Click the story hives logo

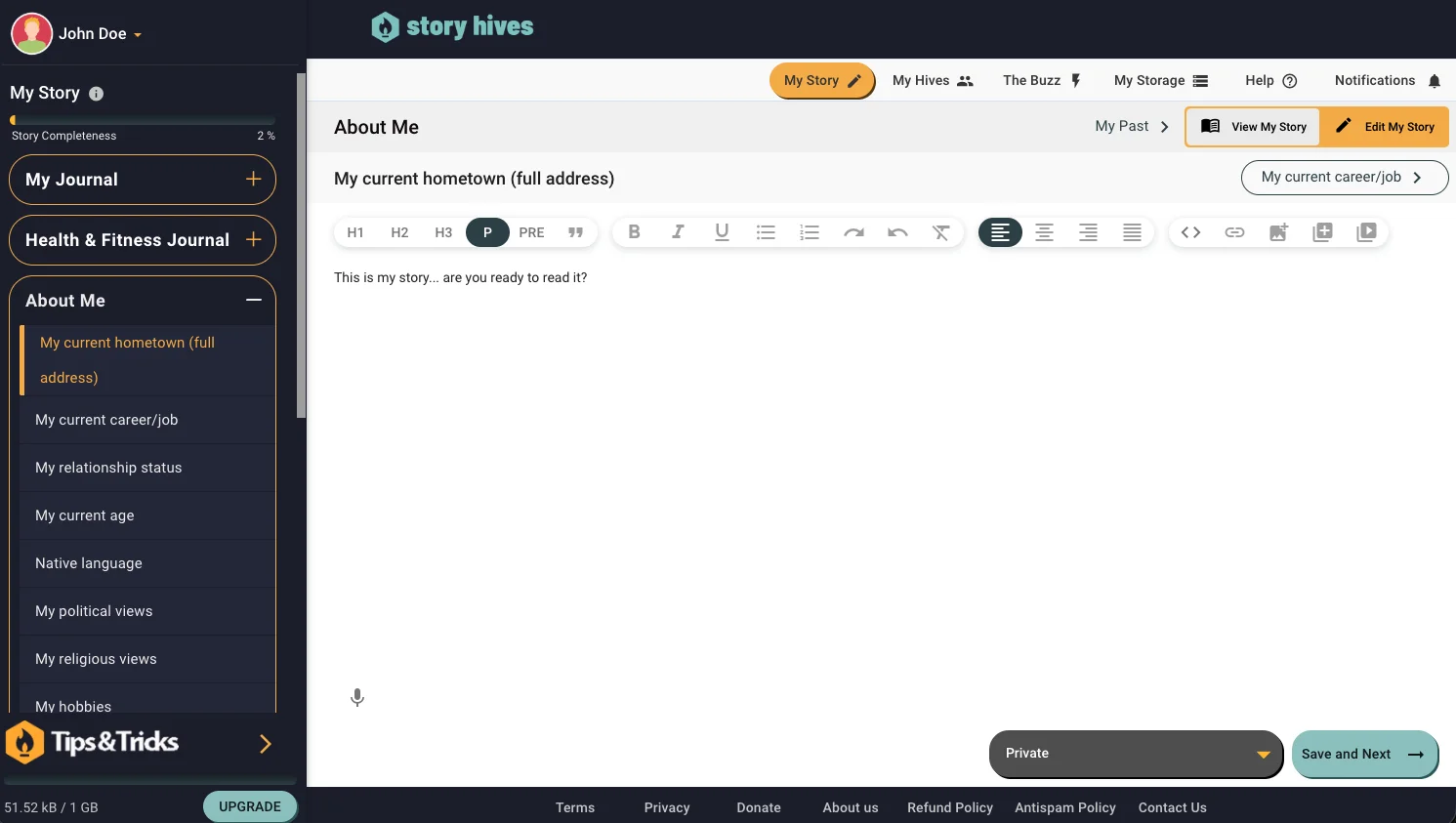click(452, 26)
